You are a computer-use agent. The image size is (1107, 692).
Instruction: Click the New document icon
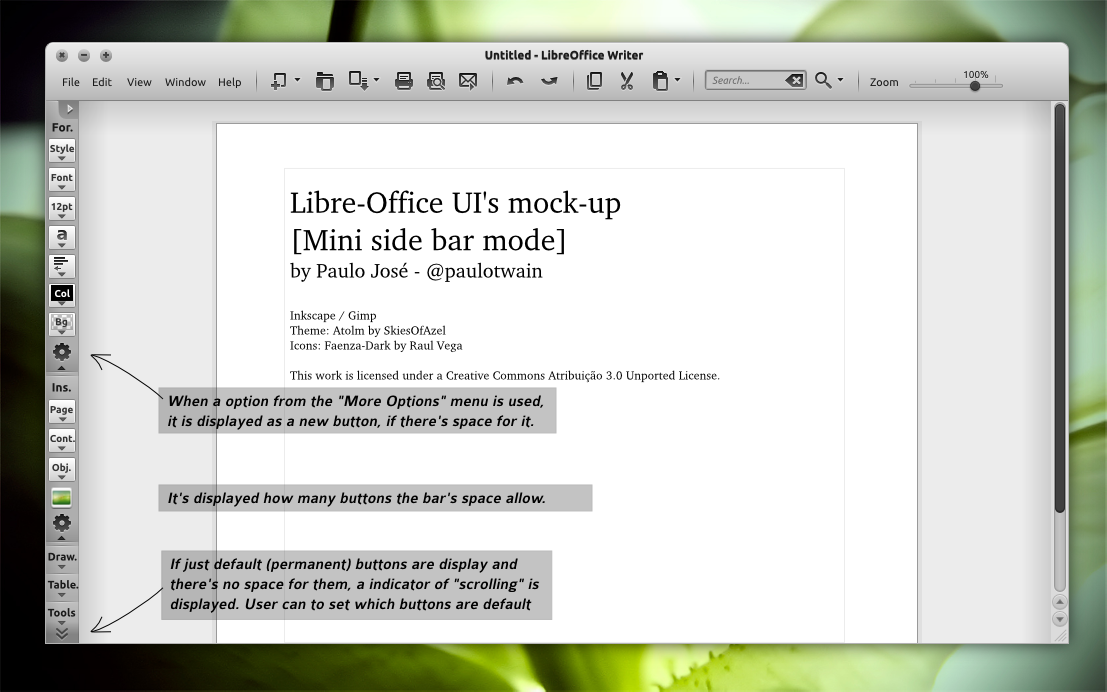click(279, 81)
